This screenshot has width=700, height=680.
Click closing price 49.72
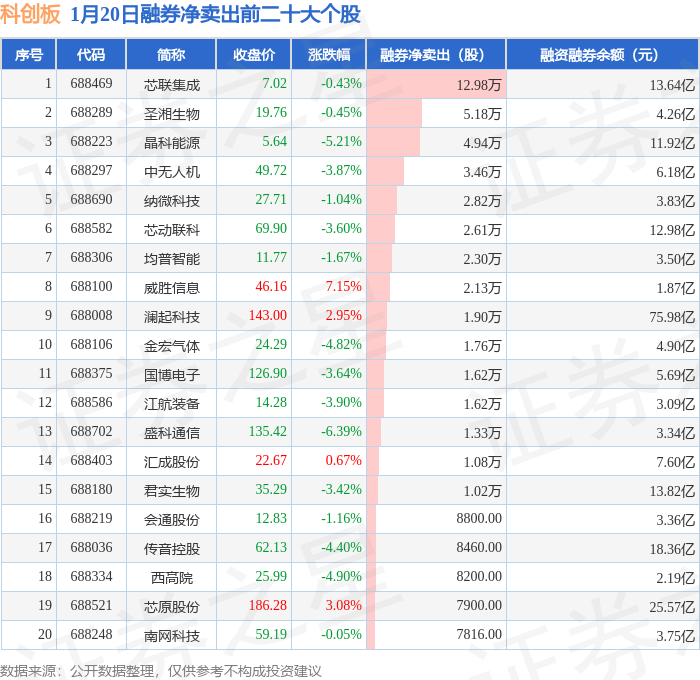pyautogui.click(x=271, y=171)
